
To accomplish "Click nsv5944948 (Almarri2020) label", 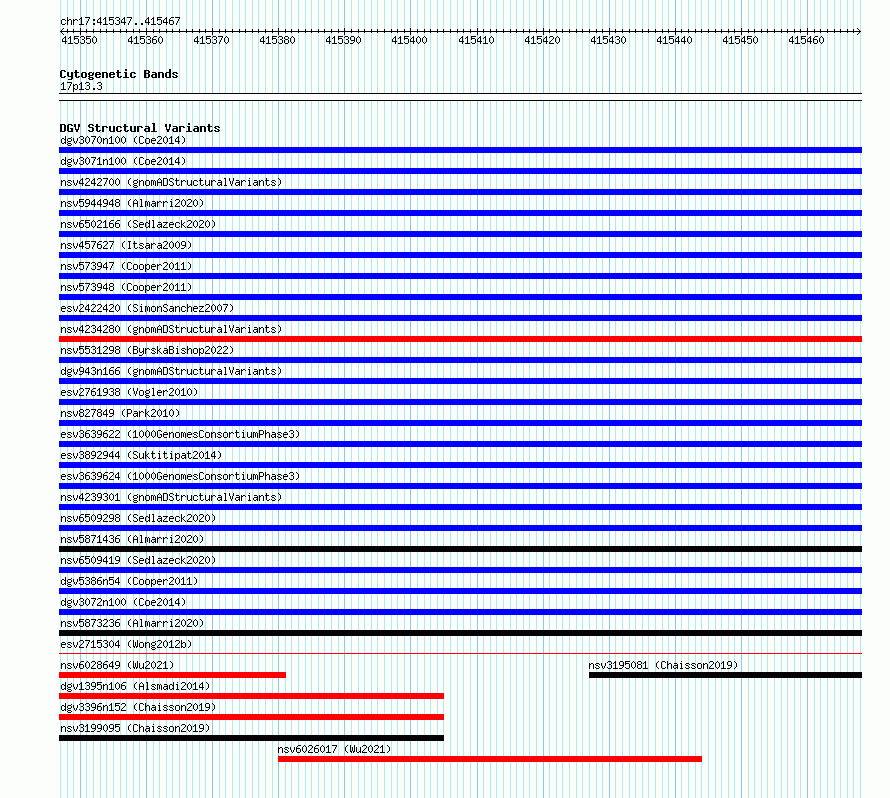I will coord(132,203).
